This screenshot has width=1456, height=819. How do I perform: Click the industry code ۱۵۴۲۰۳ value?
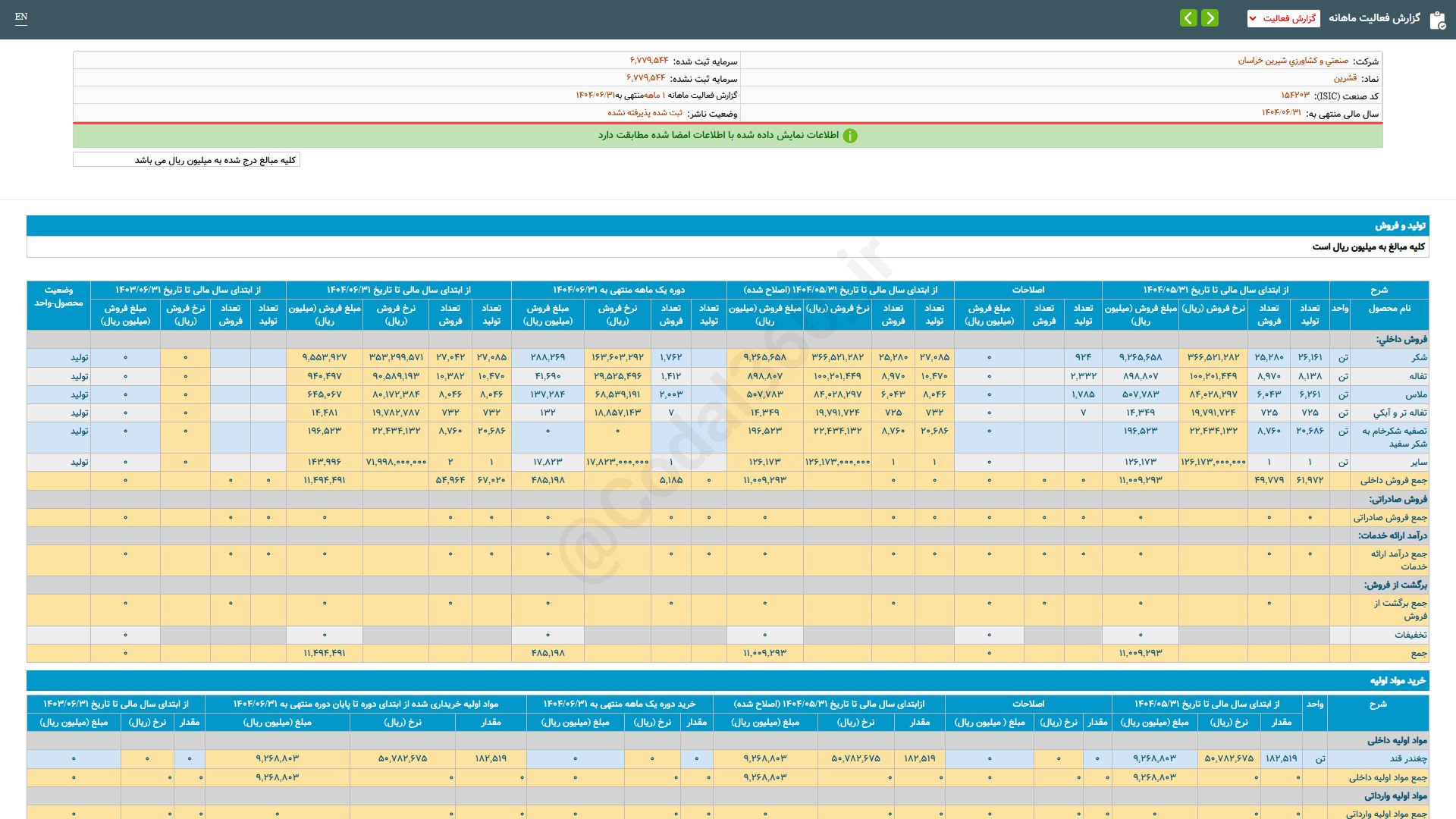pos(1294,96)
